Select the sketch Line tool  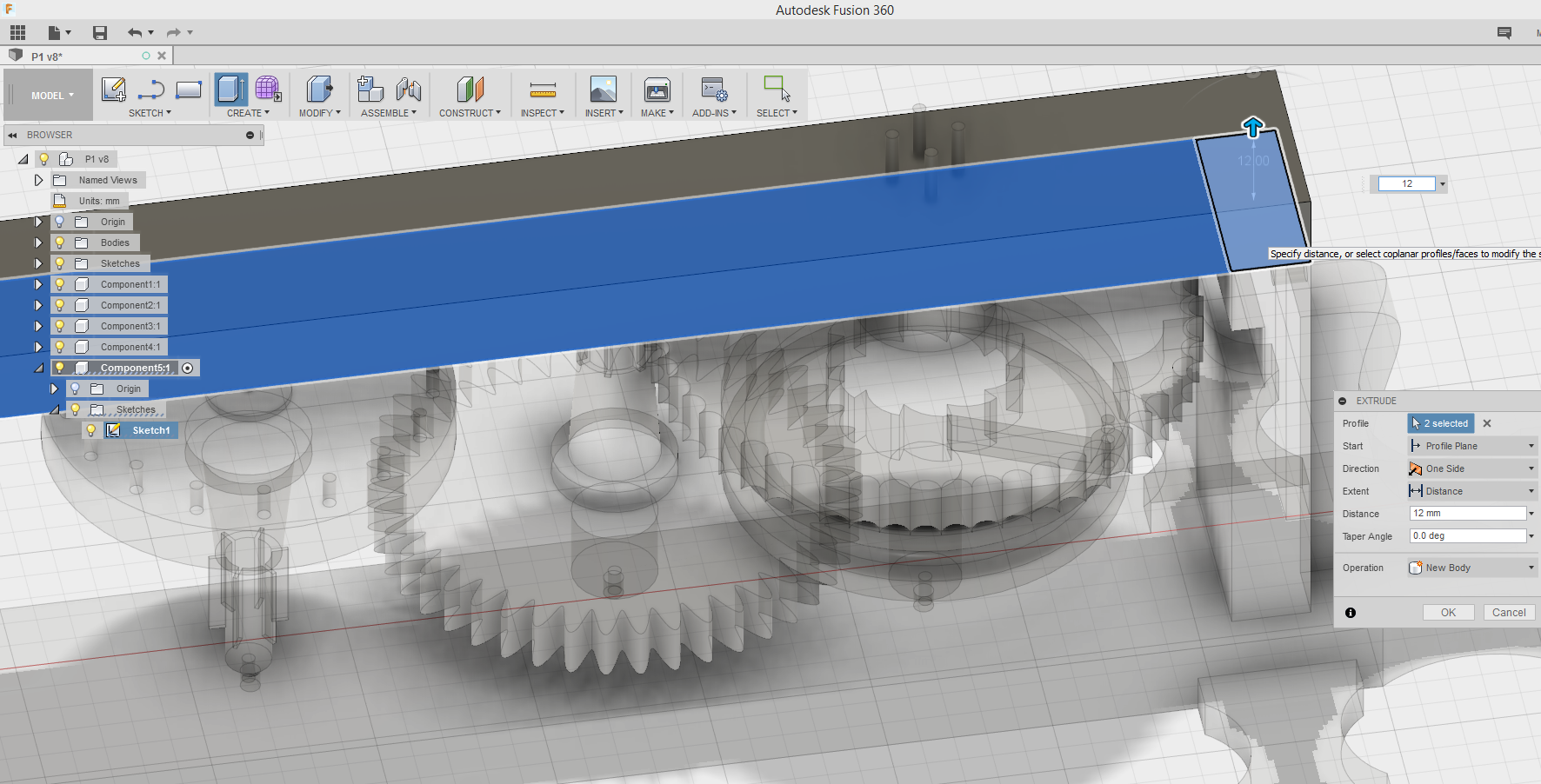(x=151, y=89)
